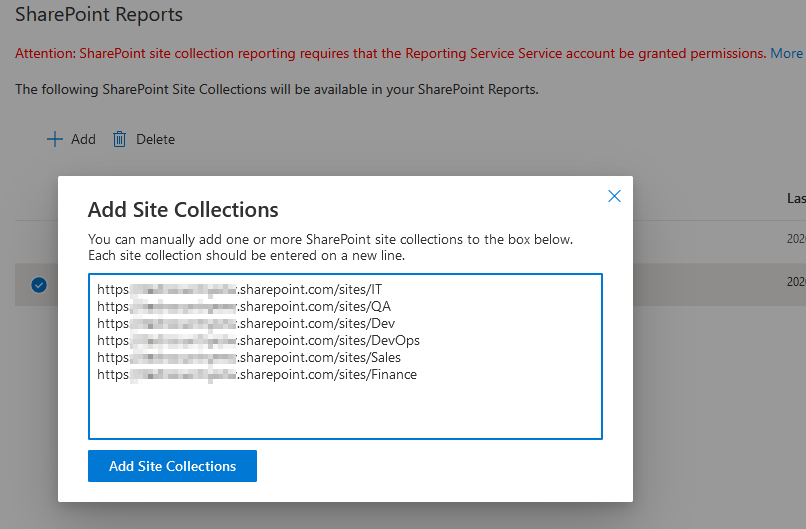Click the line ending in /sites/Dev

coord(246,323)
